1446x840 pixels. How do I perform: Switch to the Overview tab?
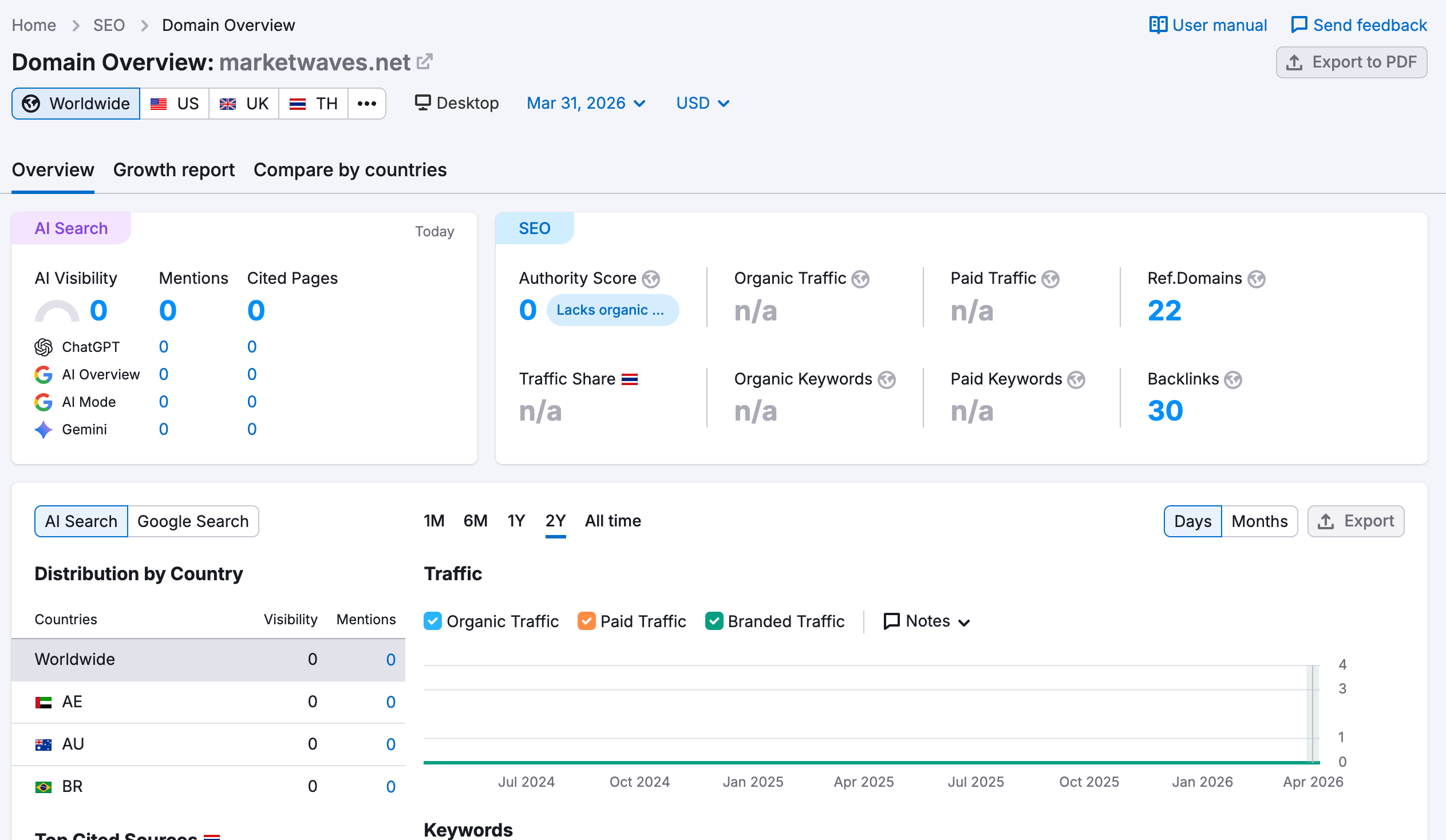[x=53, y=170]
